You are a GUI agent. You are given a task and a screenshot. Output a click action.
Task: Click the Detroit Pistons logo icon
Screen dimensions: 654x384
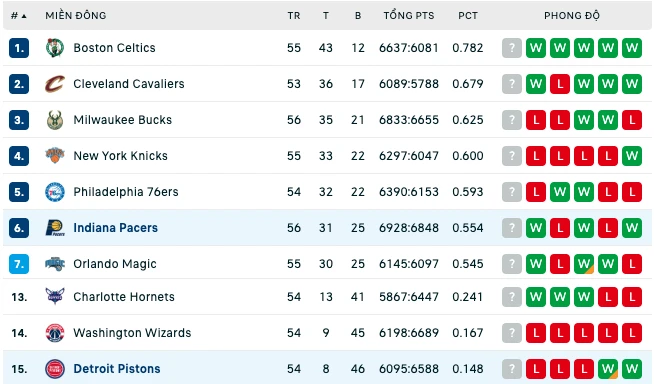tap(55, 369)
